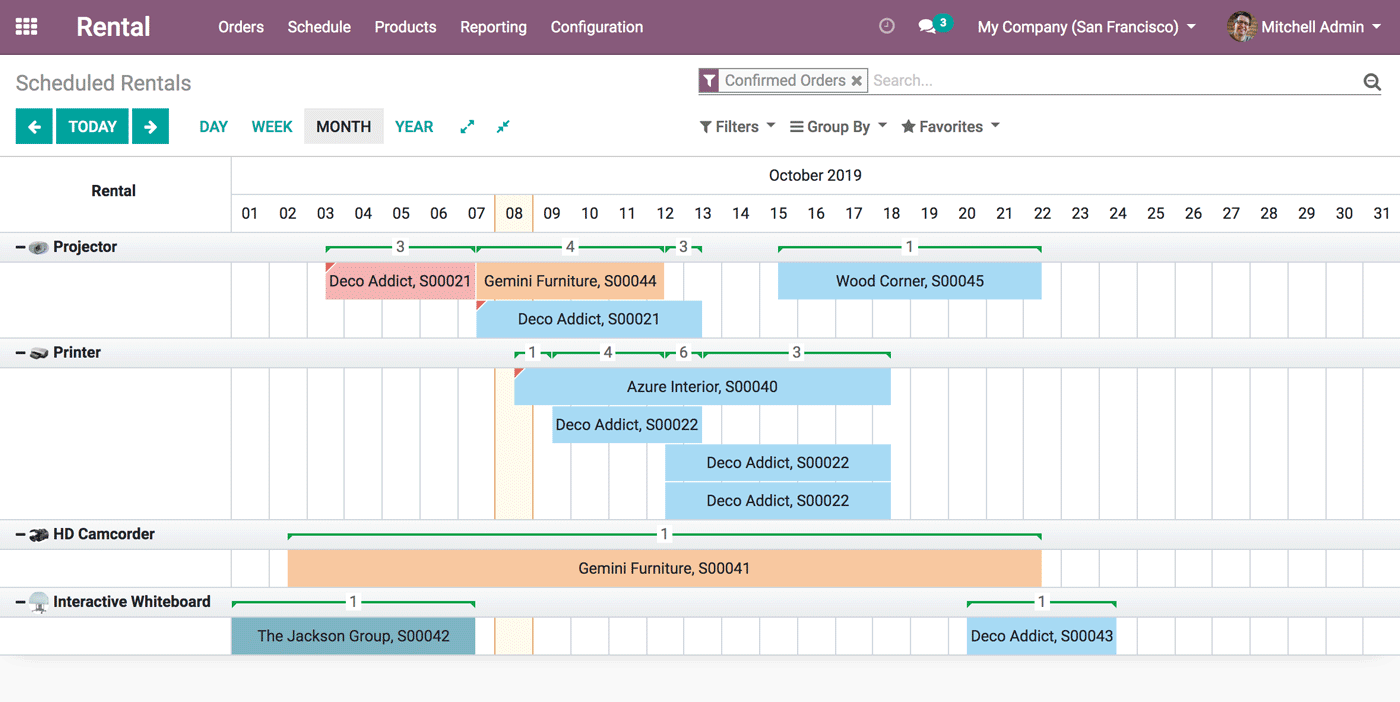Open the Reporting menu
The height and width of the screenshot is (702, 1400).
point(493,27)
